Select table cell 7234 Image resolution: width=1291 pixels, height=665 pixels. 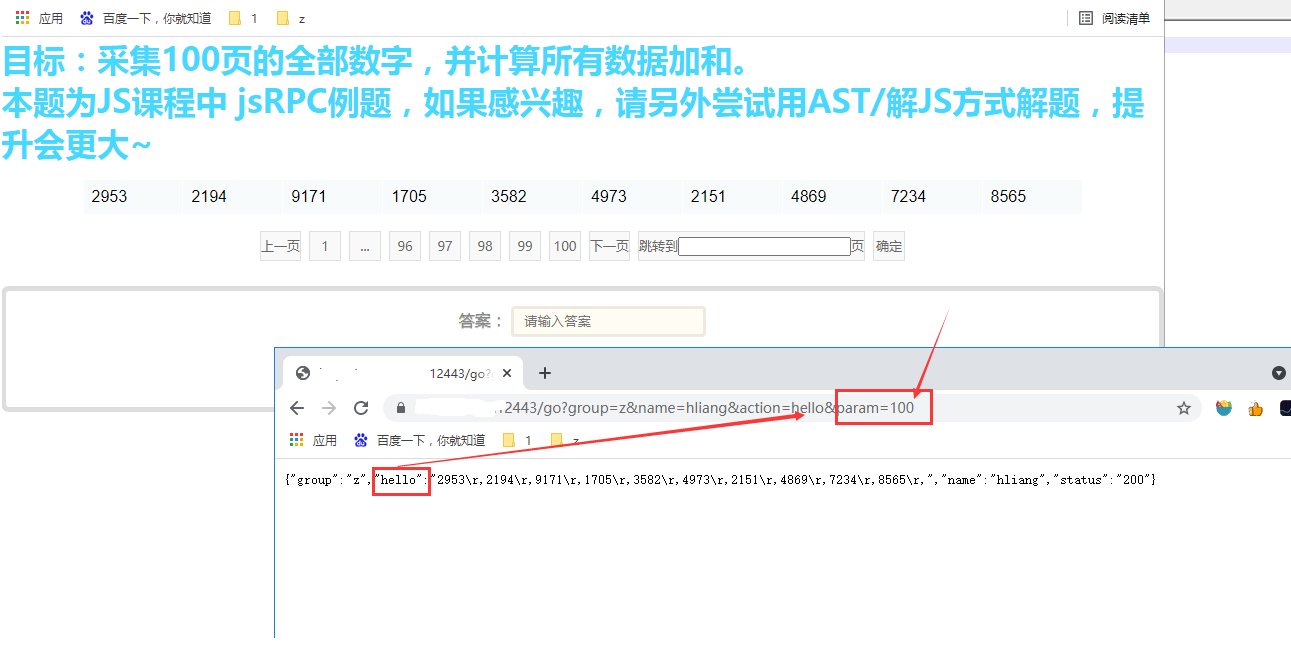point(933,196)
